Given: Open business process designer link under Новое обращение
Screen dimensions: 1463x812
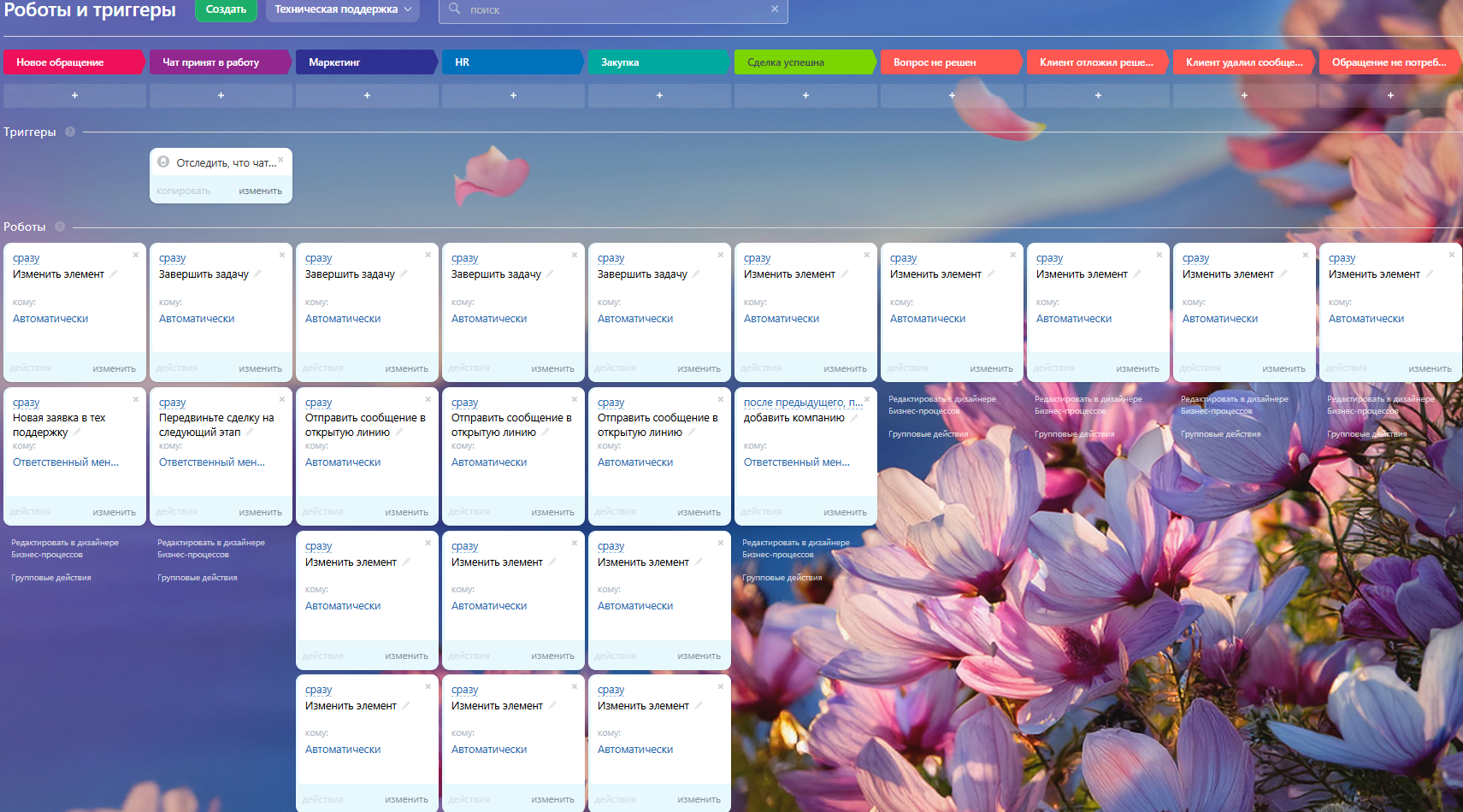Looking at the screenshot, I should coord(65,549).
